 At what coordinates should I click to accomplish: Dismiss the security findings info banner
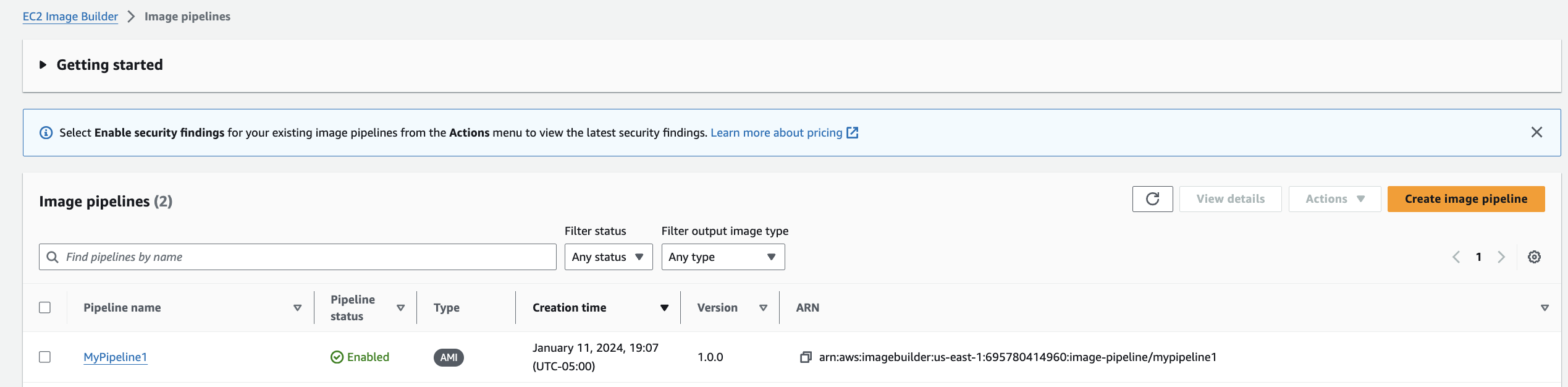coord(1536,132)
